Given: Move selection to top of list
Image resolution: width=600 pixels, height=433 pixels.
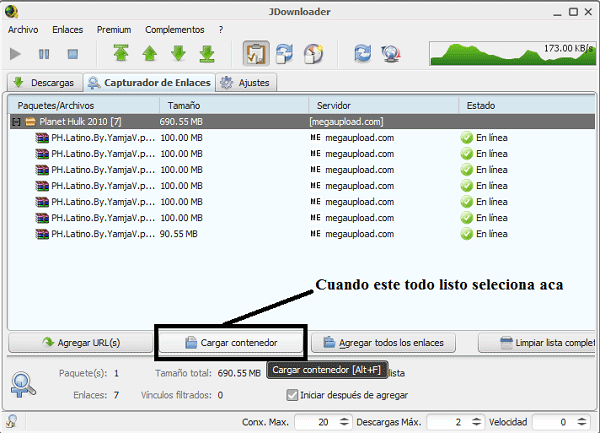Looking at the screenshot, I should (121, 53).
